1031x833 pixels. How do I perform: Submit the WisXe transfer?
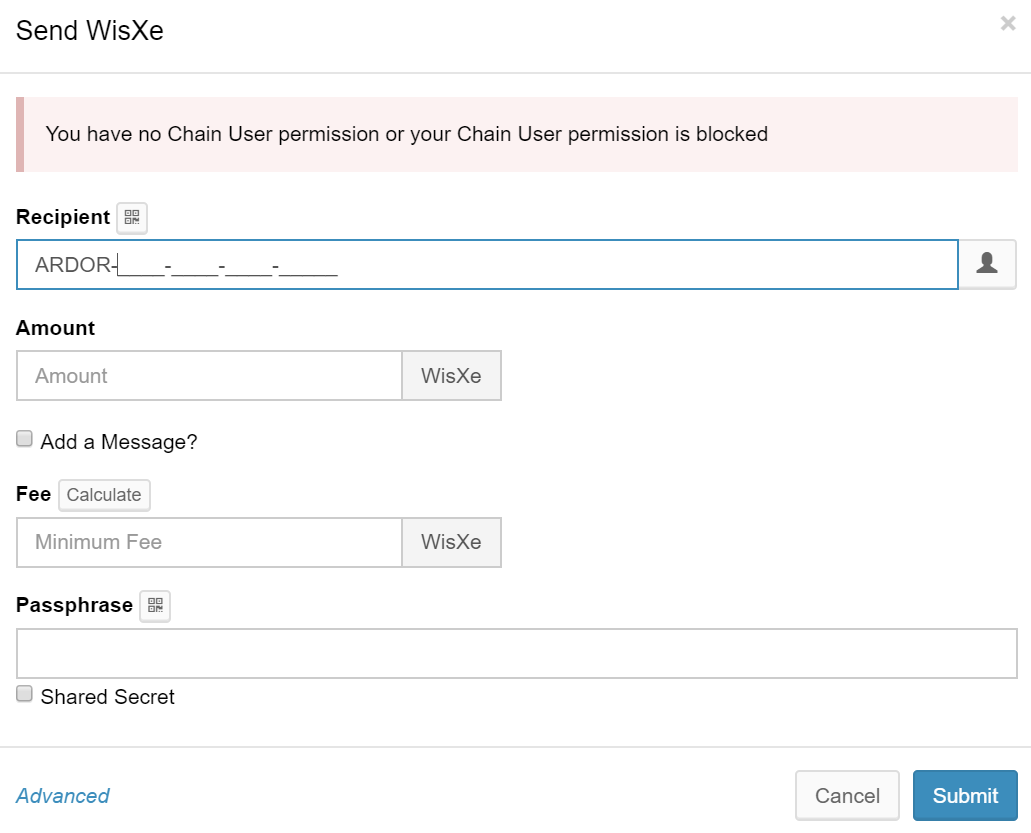point(965,796)
